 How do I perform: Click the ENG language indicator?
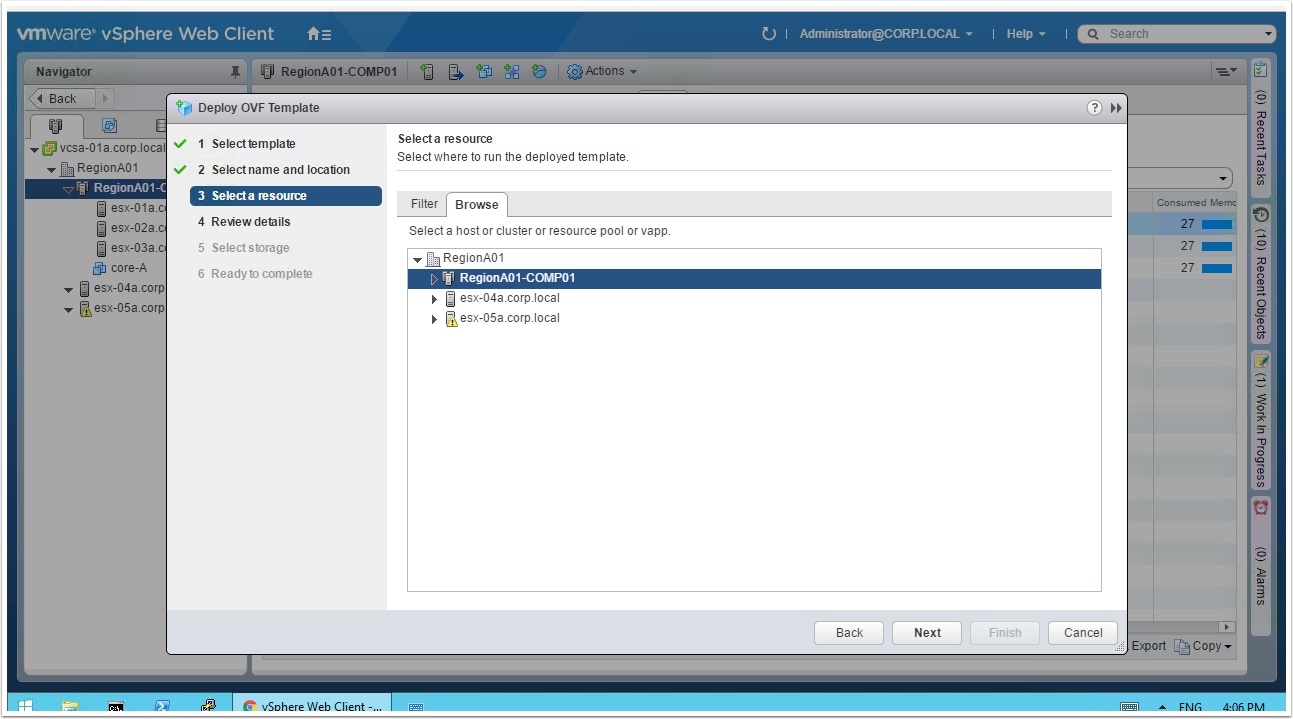click(x=1191, y=707)
